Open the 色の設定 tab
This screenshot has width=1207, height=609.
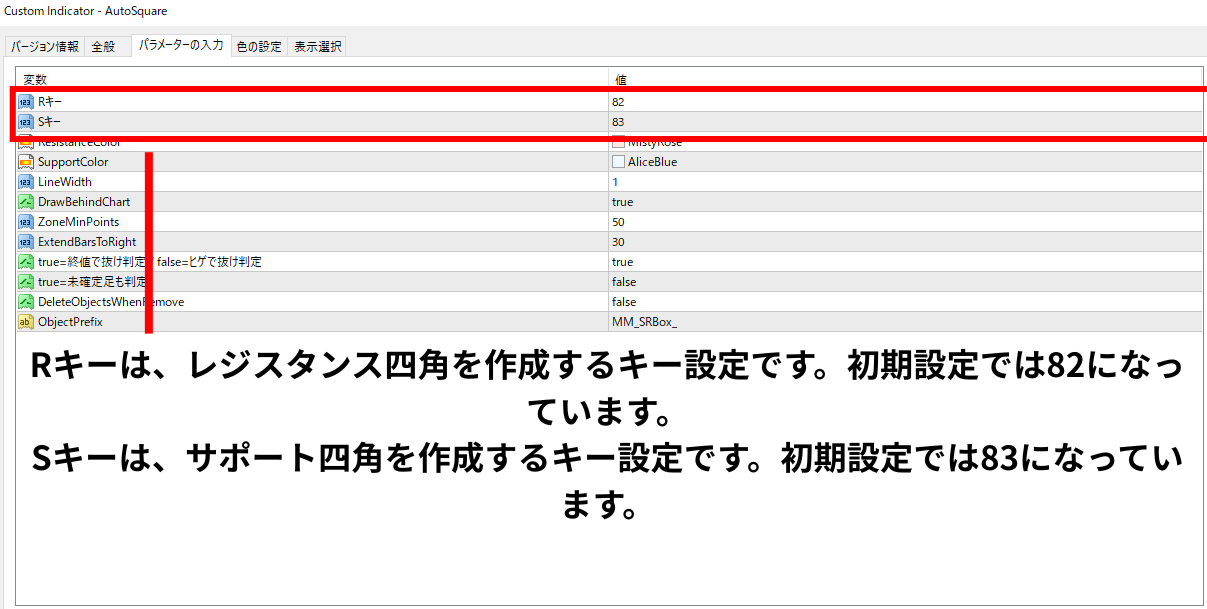pyautogui.click(x=259, y=47)
